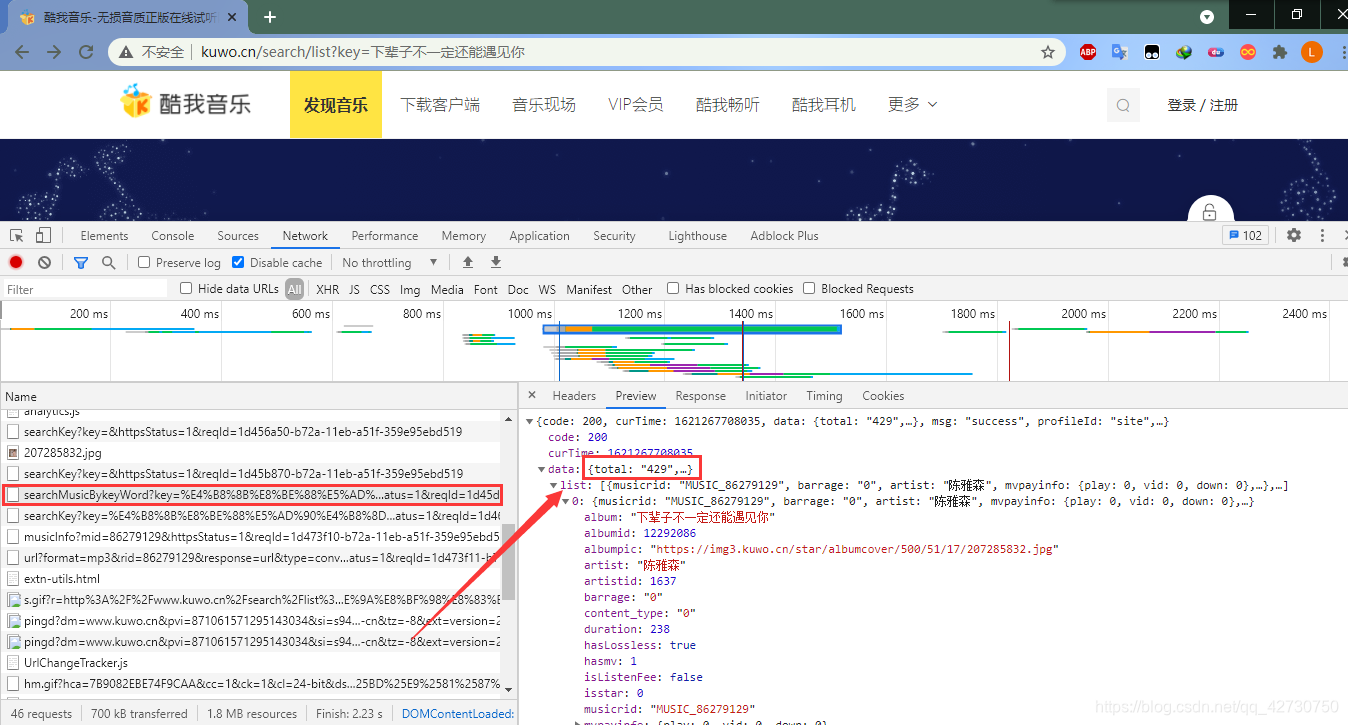Viewport: 1348px width, 725px height.
Task: Click the VIP会员 nav link
Action: [x=635, y=104]
